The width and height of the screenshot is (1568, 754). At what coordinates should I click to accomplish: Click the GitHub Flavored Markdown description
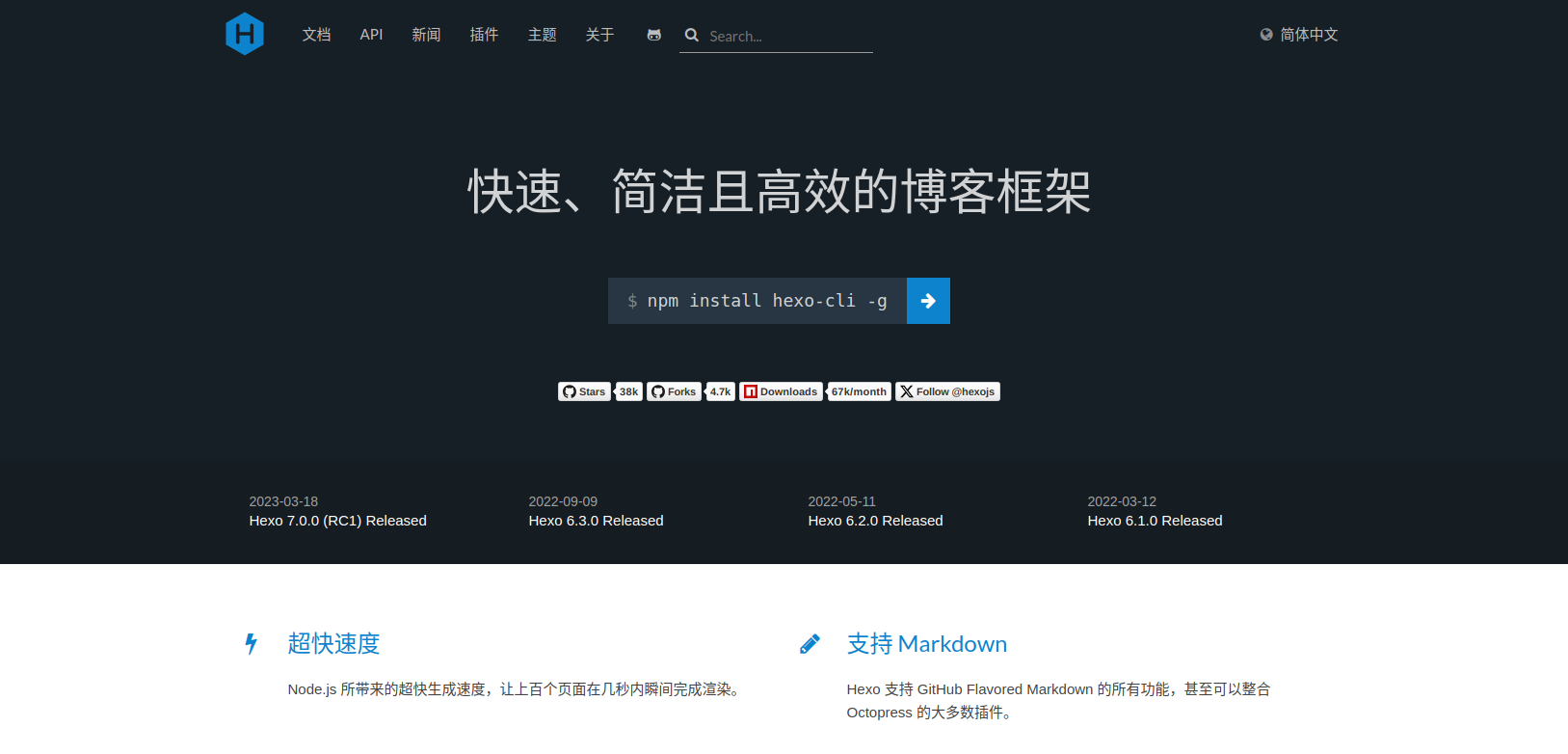pyautogui.click(x=1059, y=701)
